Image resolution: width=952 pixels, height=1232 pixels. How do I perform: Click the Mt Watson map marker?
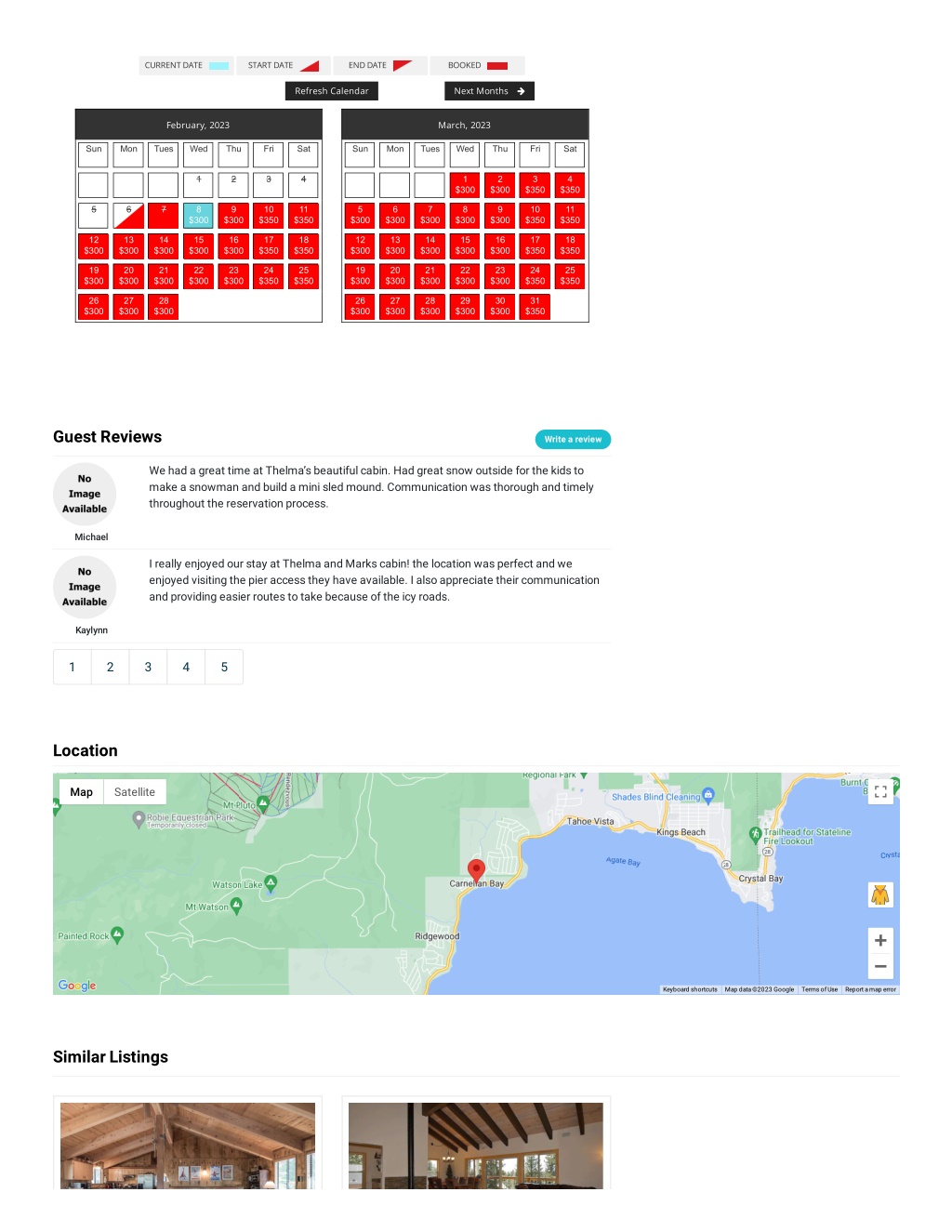click(x=236, y=905)
